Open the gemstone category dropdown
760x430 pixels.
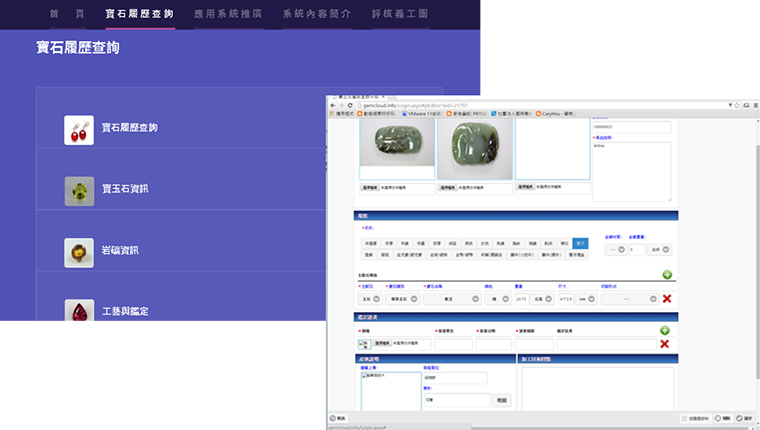pos(402,299)
